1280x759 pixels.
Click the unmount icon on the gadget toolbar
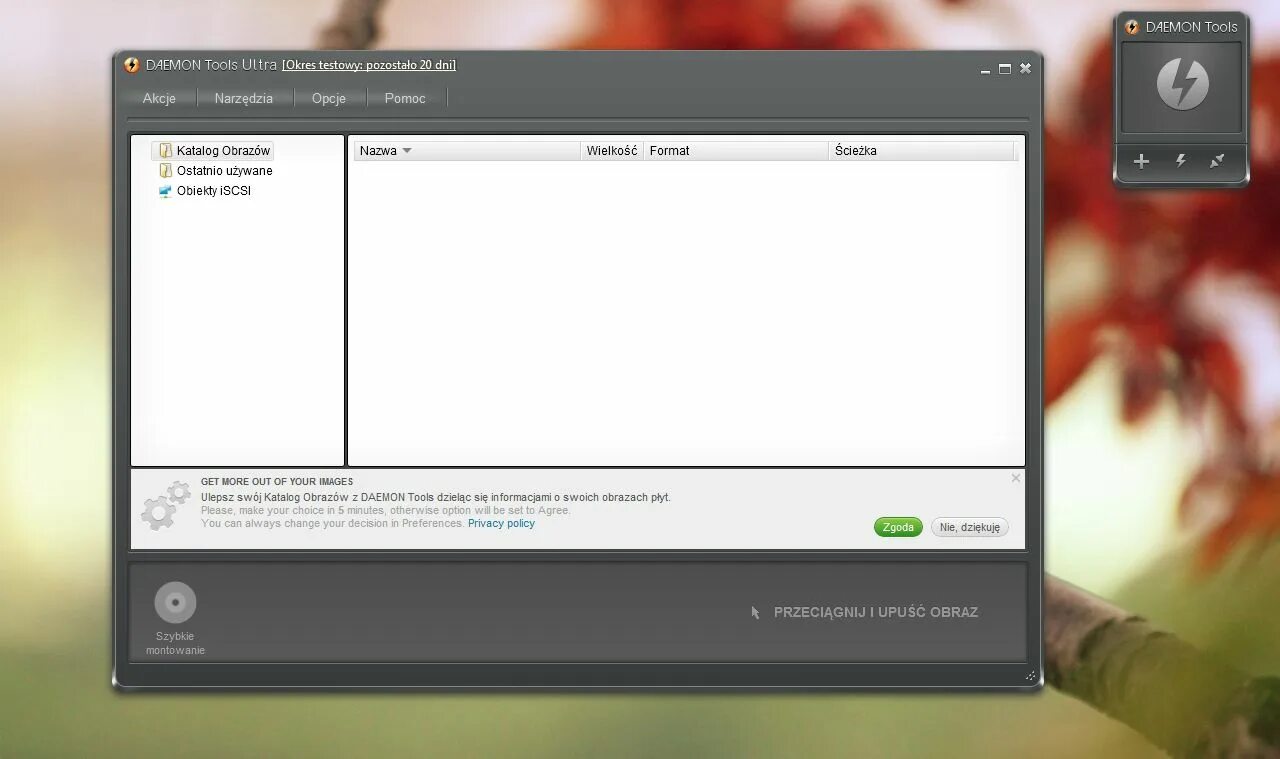1219,161
